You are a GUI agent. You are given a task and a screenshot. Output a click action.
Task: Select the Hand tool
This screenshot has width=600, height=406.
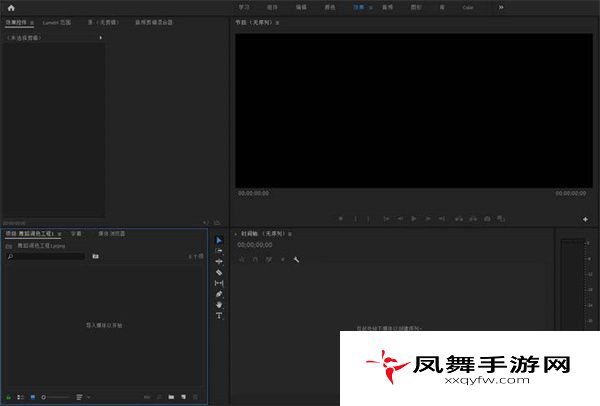click(219, 305)
